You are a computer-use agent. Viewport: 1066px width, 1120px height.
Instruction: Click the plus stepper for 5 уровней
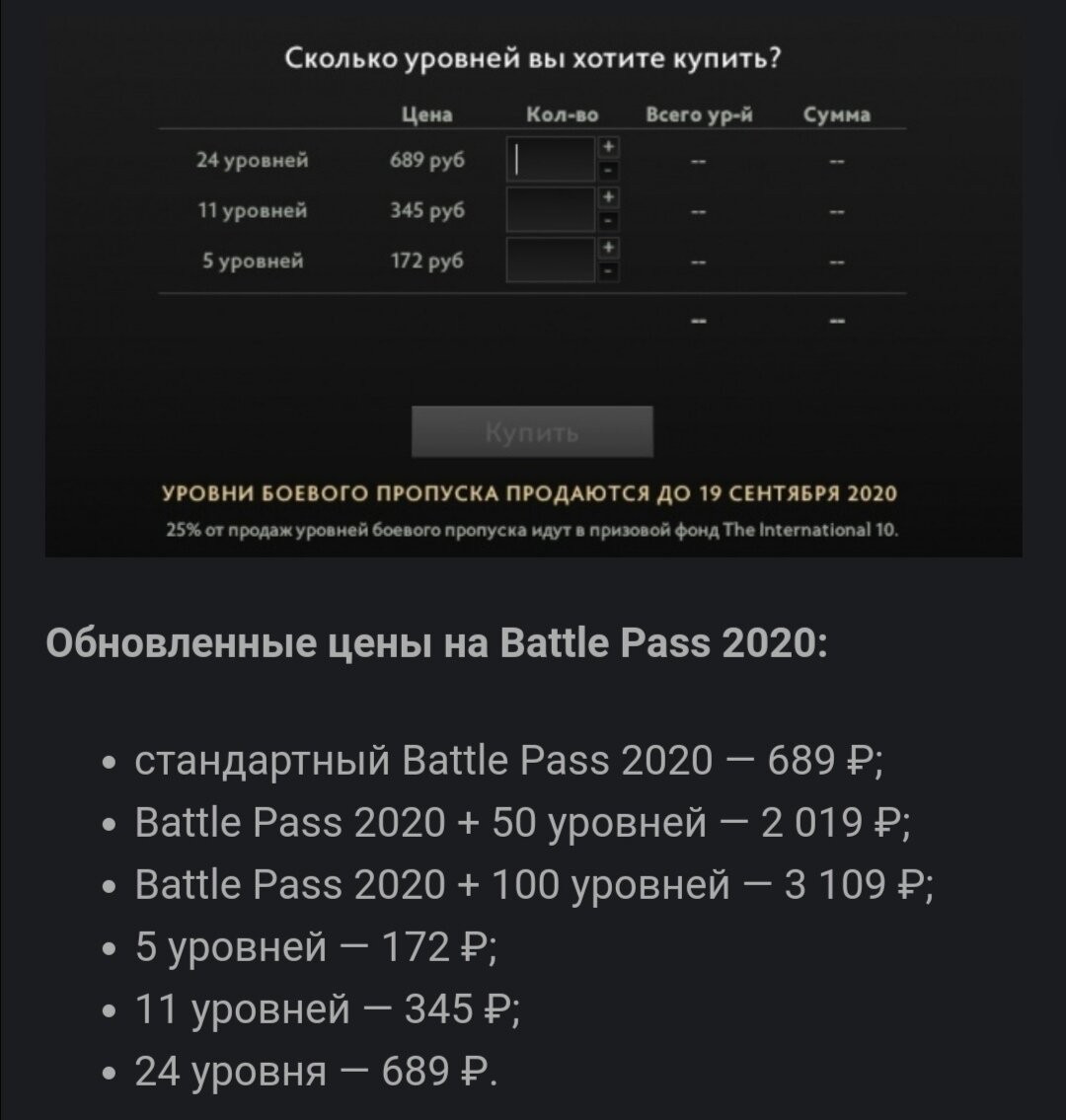pyautogui.click(x=608, y=247)
